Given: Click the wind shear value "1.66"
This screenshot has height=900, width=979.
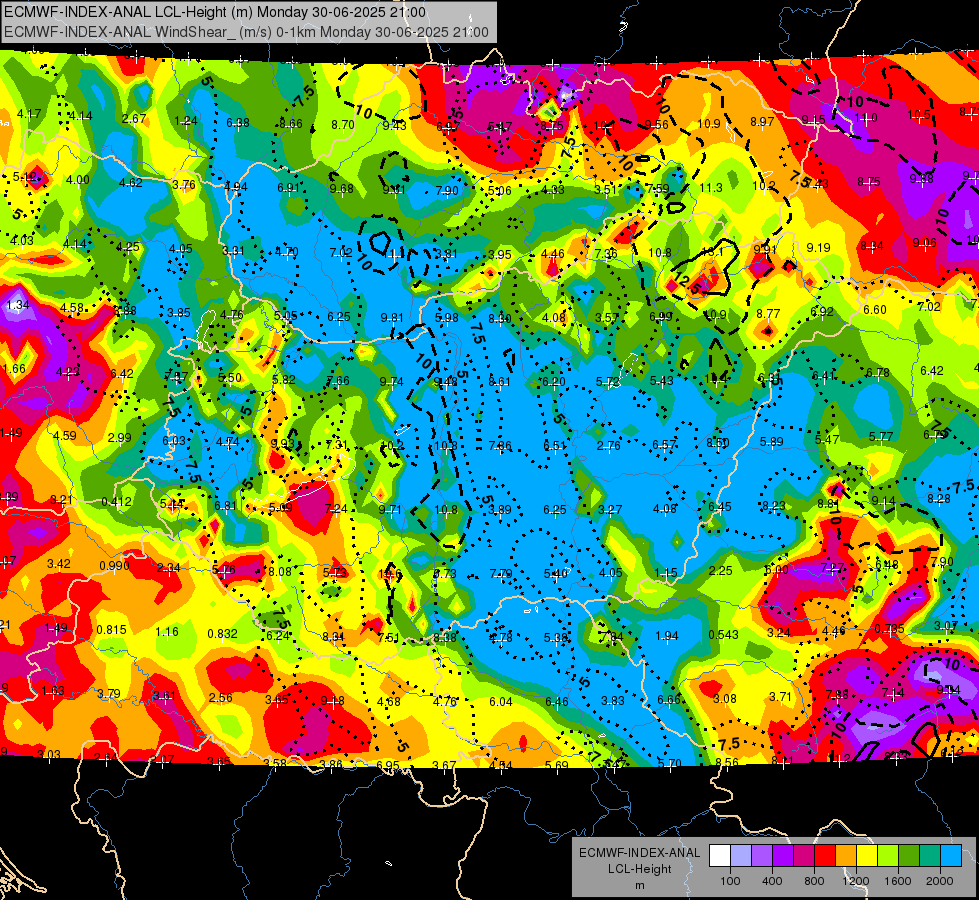Looking at the screenshot, I should coord(14,368).
